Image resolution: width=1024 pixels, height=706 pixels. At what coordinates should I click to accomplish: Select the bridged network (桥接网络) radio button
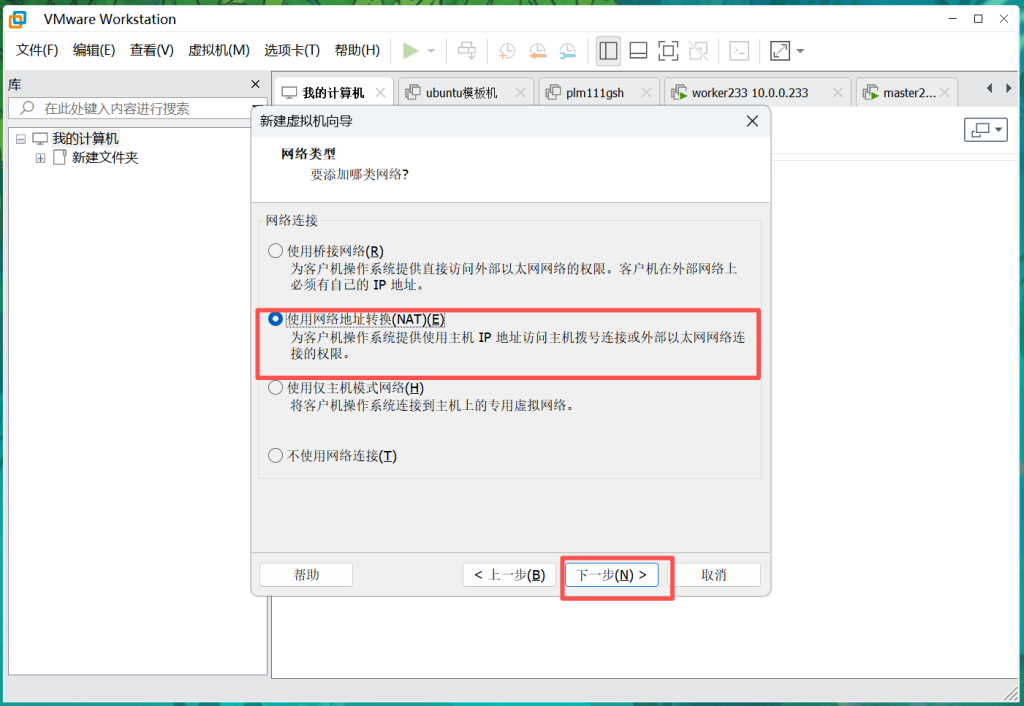[x=276, y=251]
